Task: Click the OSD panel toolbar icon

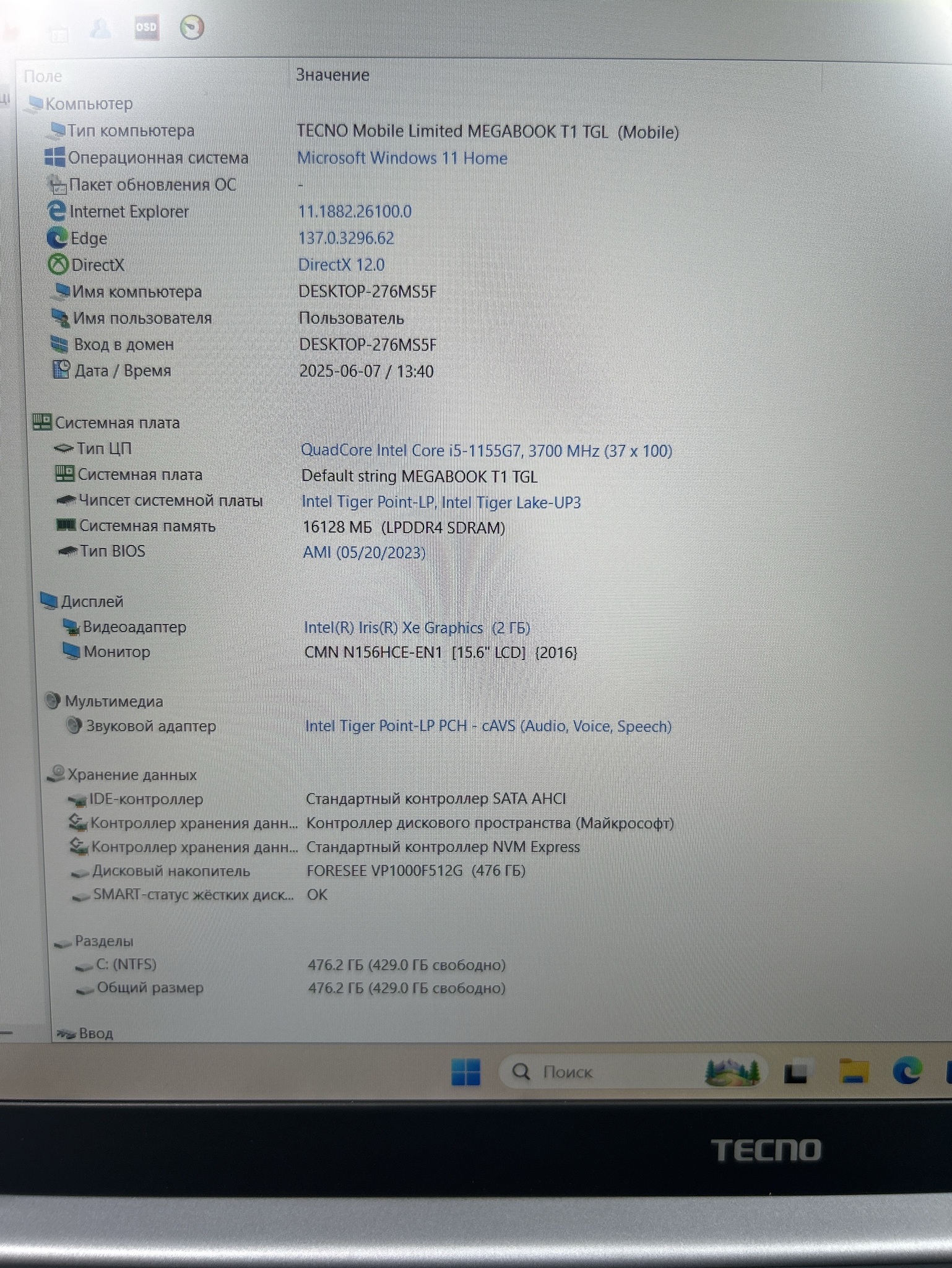Action: pos(147,27)
